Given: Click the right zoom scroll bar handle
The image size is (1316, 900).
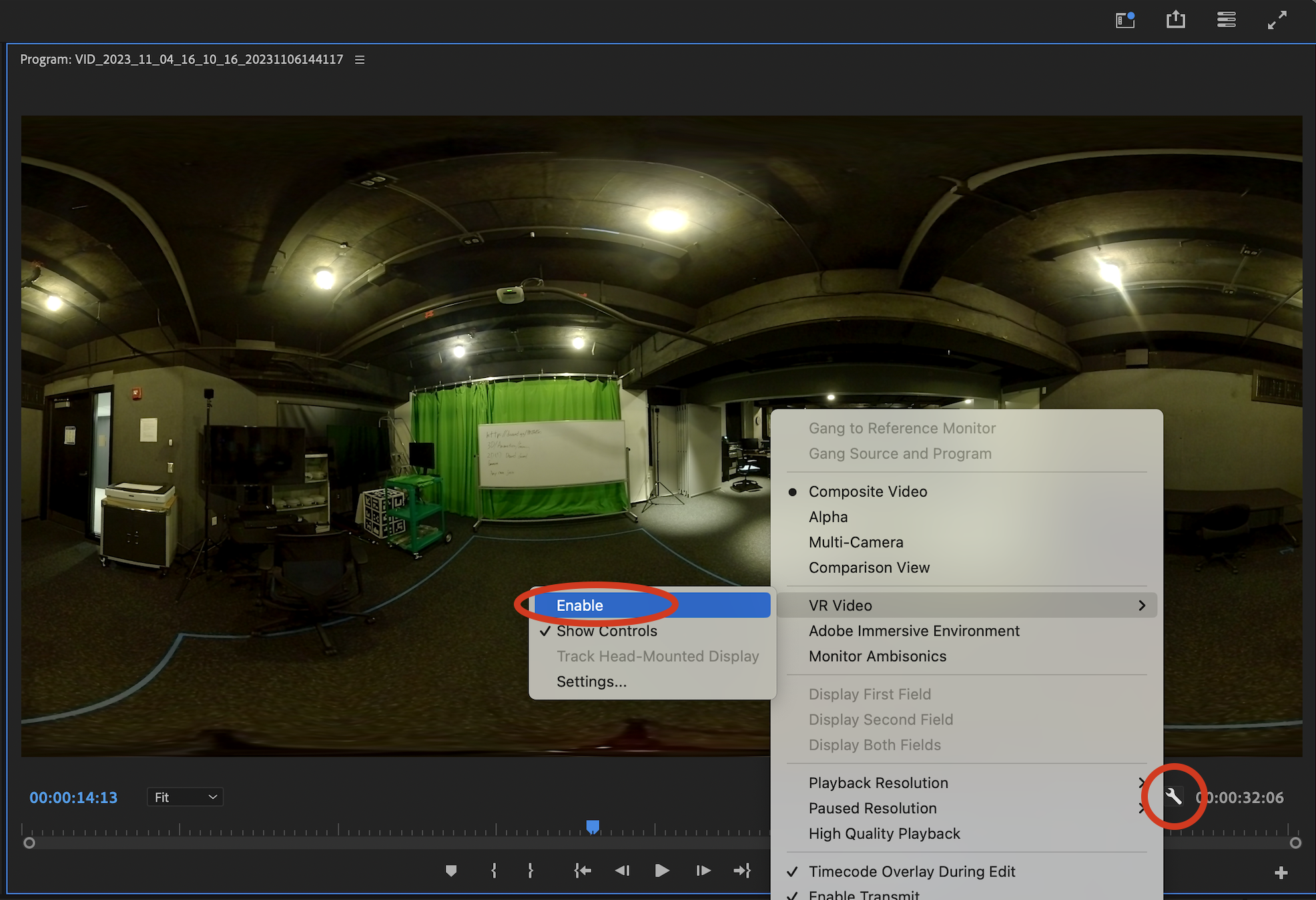Looking at the screenshot, I should click(x=1295, y=843).
